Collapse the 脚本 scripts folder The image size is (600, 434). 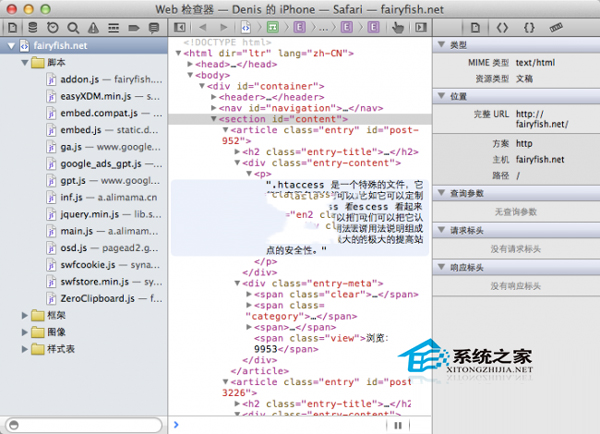[x=25, y=62]
